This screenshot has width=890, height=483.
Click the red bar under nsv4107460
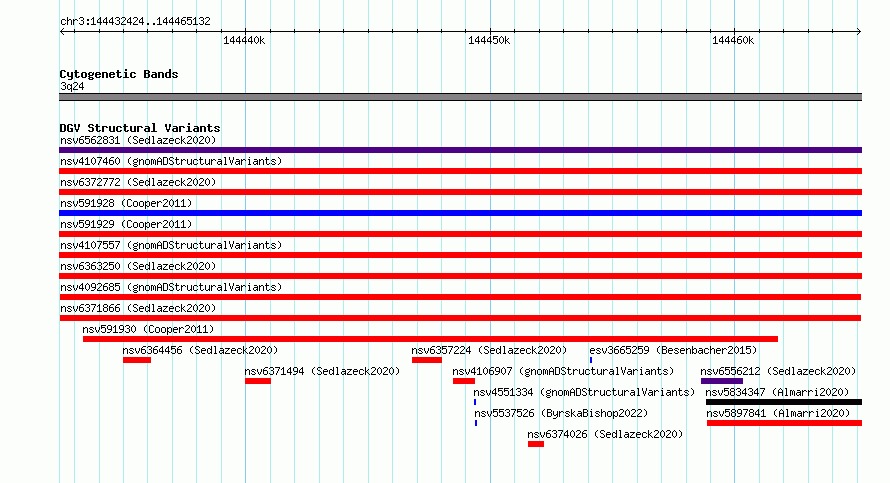[x=460, y=171]
